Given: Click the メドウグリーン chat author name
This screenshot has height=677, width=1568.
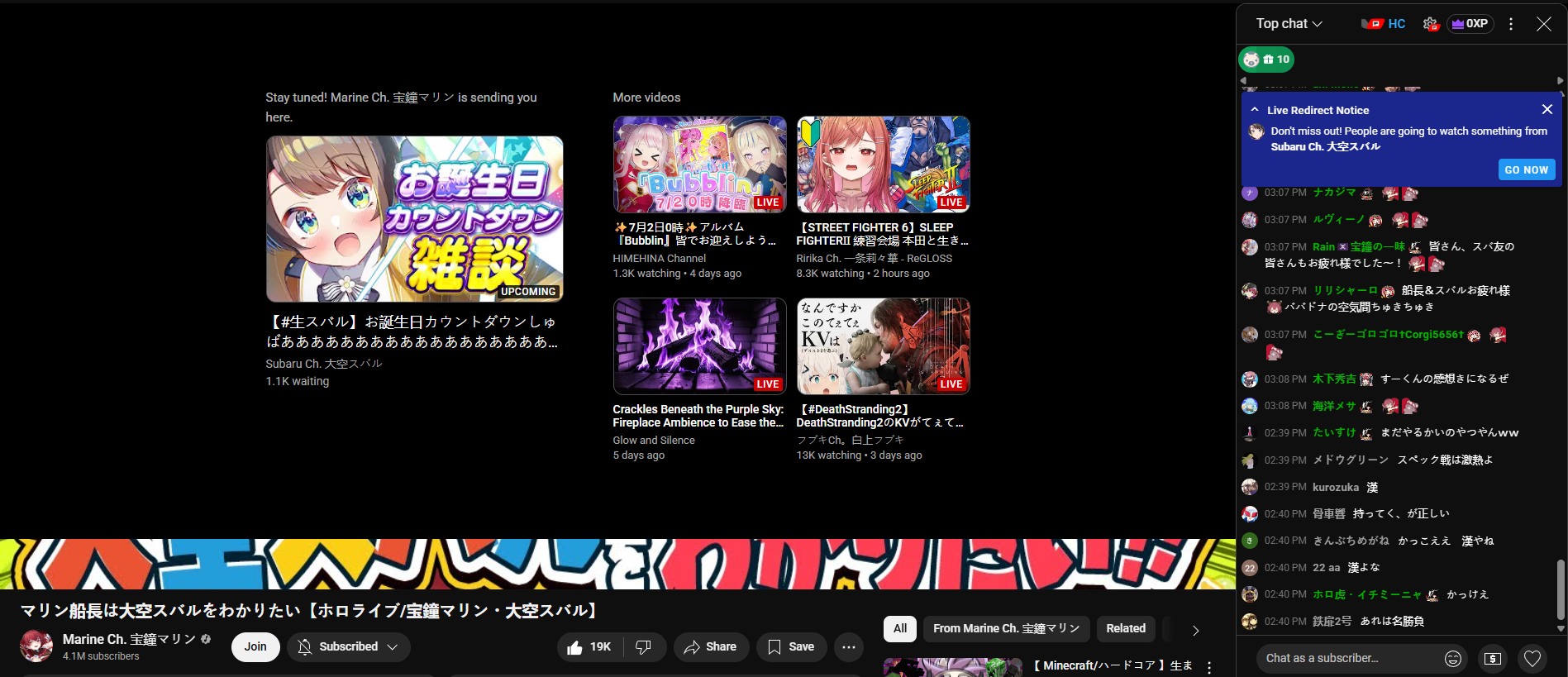Looking at the screenshot, I should point(1351,460).
